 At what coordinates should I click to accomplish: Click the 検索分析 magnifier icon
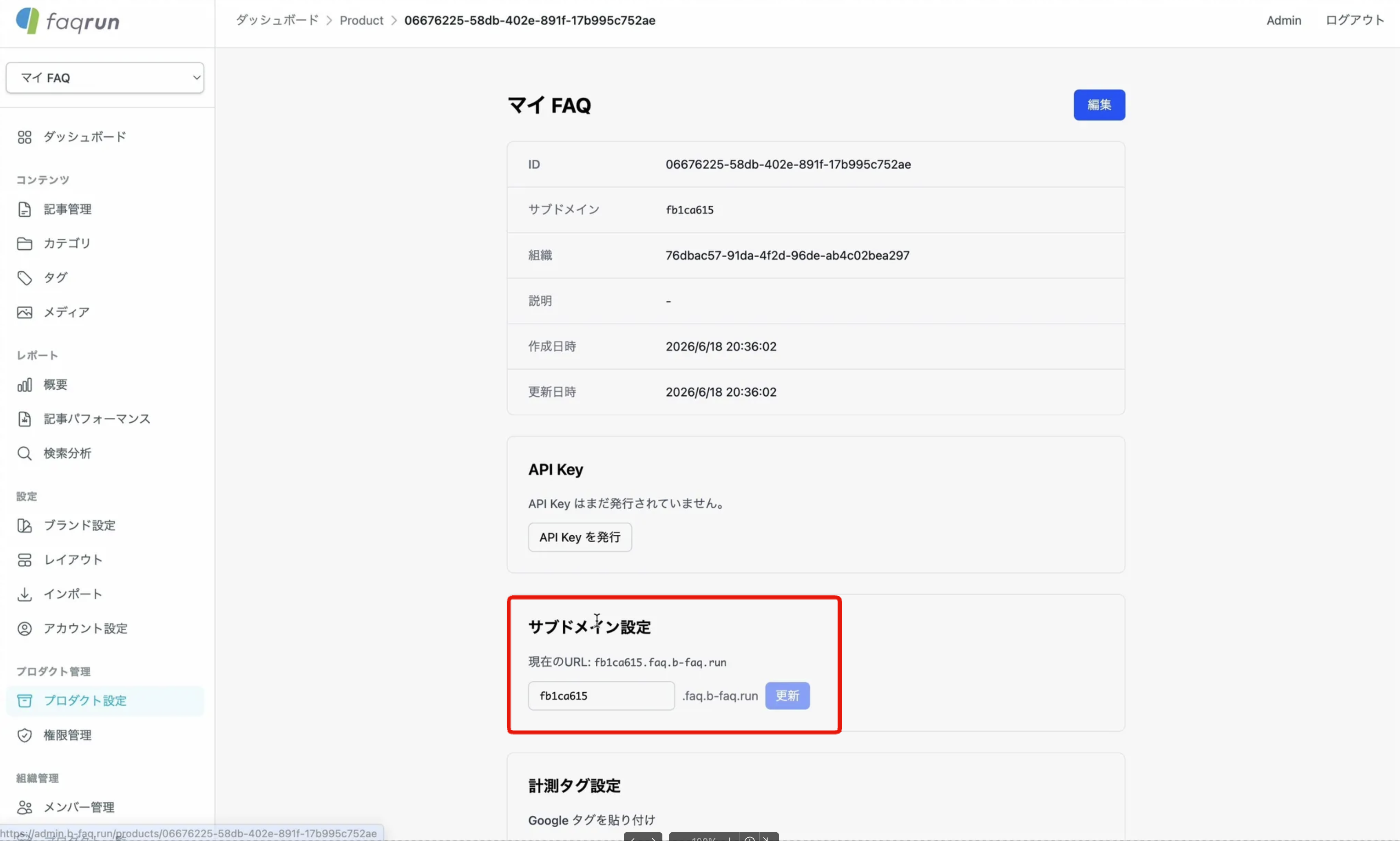tap(24, 454)
